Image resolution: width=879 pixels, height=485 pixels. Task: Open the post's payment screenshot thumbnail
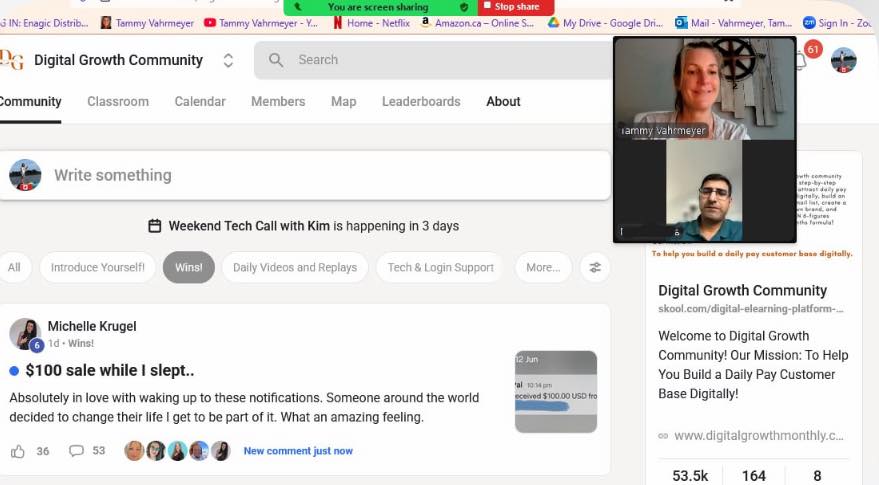coord(556,392)
